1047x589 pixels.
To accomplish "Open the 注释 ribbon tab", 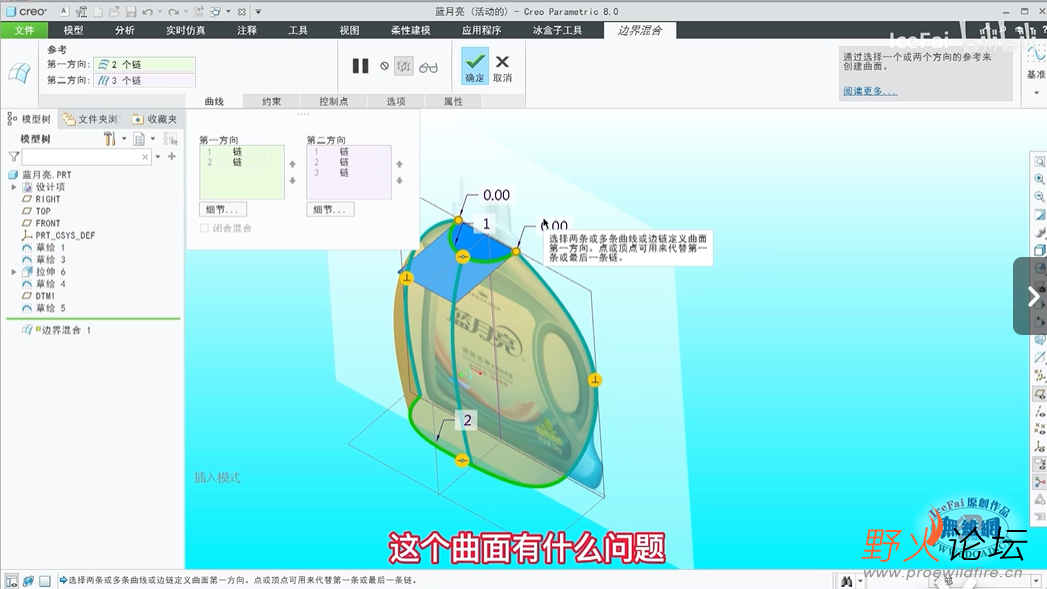I will [246, 30].
